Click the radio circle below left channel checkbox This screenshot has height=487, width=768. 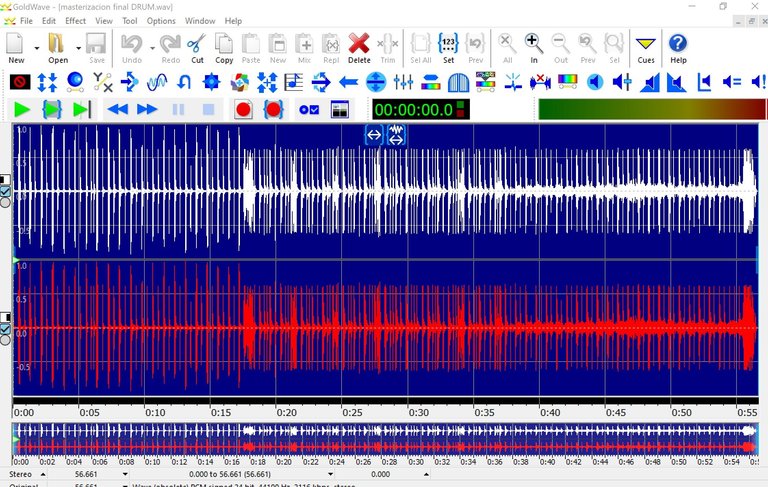pos(5,202)
